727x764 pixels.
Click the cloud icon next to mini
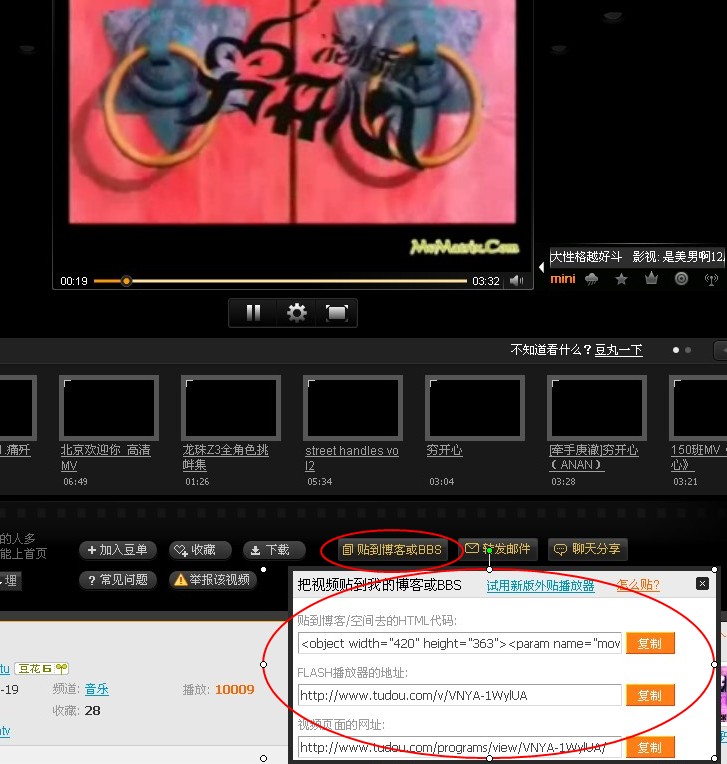[x=592, y=279]
